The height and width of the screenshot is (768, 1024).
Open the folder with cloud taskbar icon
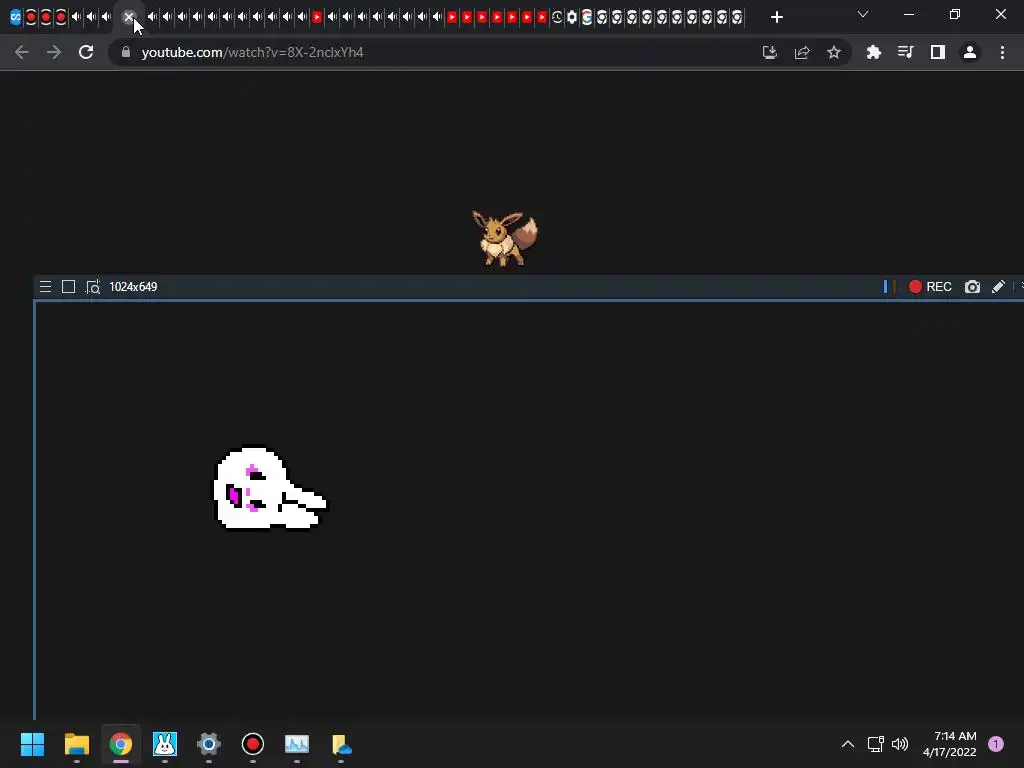[341, 744]
